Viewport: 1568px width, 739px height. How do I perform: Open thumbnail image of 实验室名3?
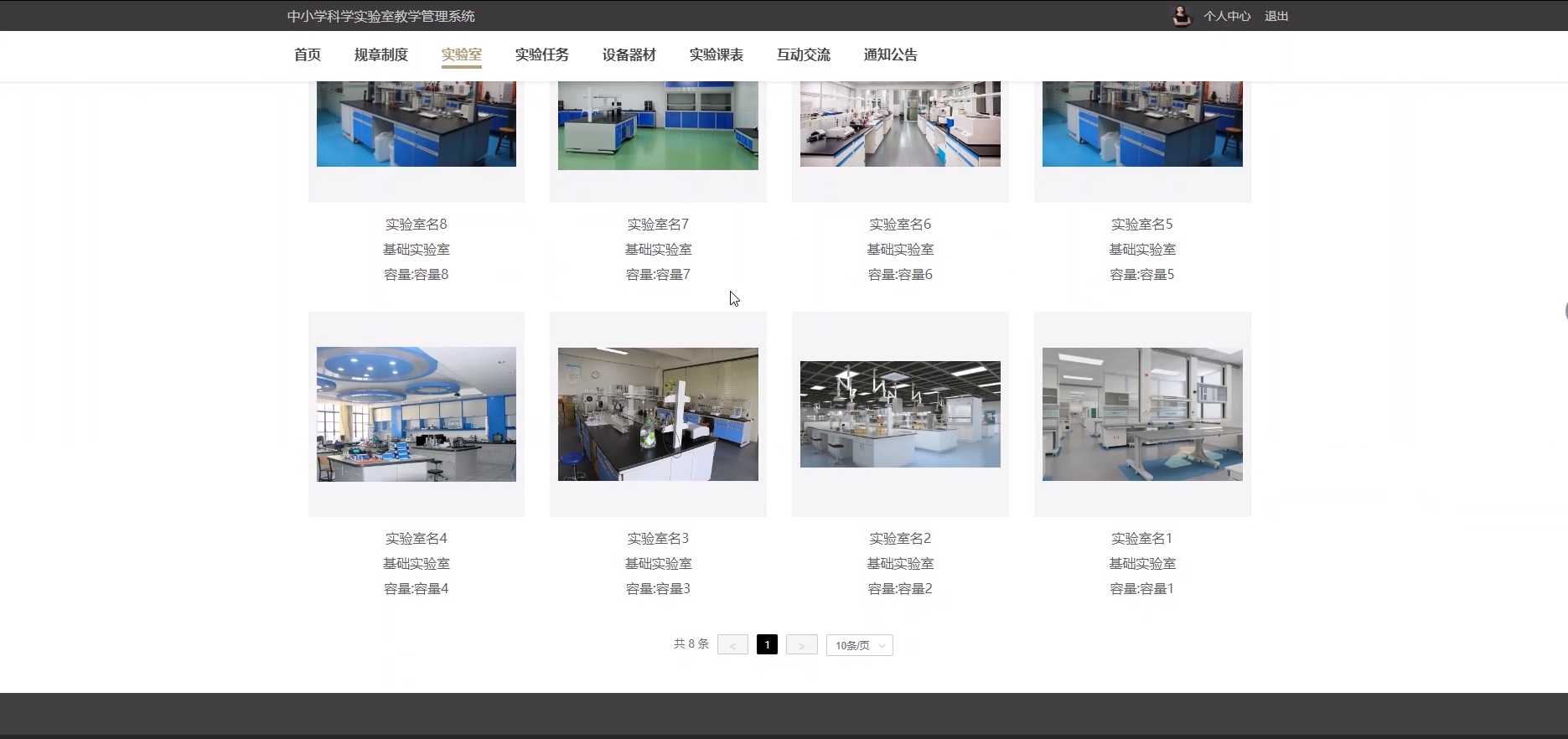[x=658, y=414]
